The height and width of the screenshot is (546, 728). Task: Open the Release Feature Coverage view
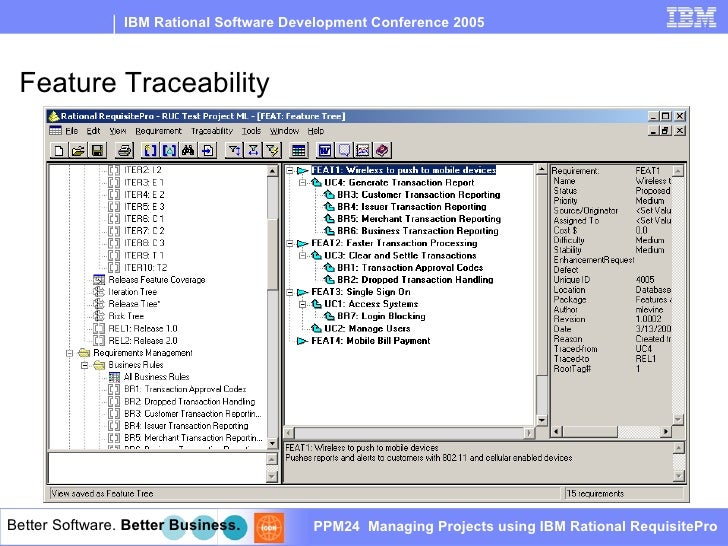(x=156, y=280)
